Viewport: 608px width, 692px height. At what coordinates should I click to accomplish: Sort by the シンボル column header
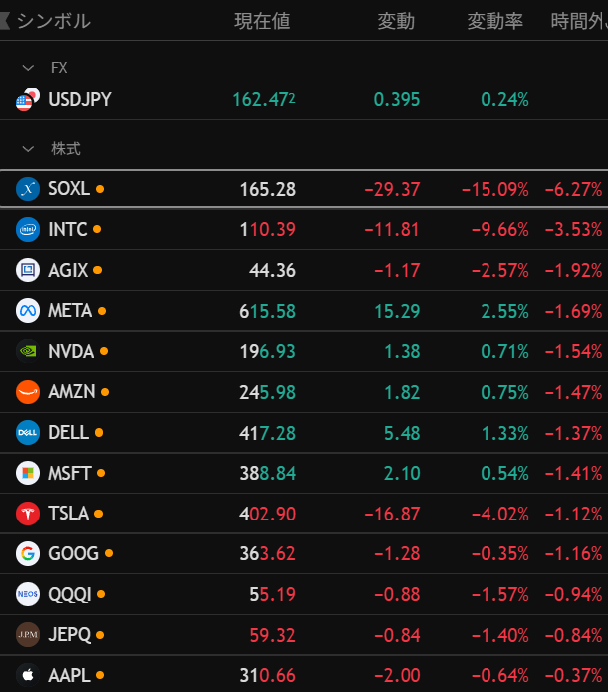54,21
